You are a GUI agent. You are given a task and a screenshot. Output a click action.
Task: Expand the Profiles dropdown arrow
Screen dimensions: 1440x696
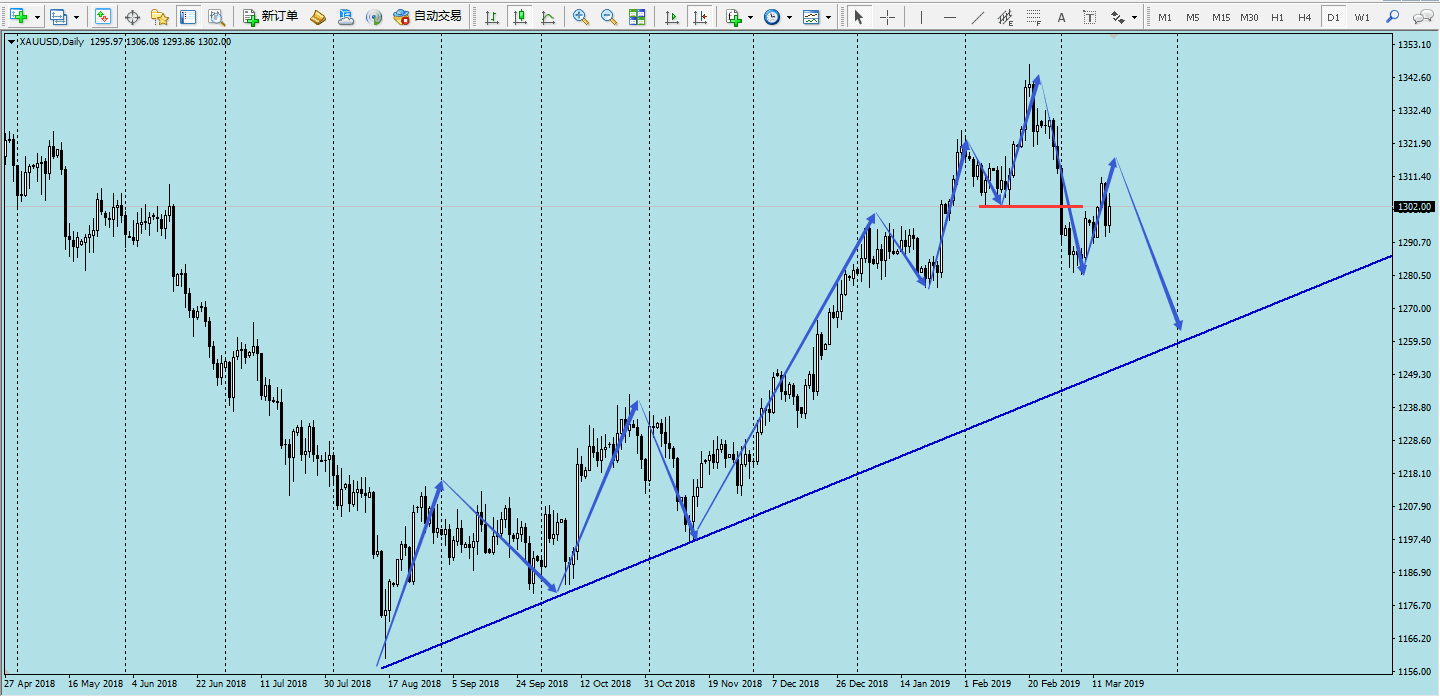click(x=76, y=17)
